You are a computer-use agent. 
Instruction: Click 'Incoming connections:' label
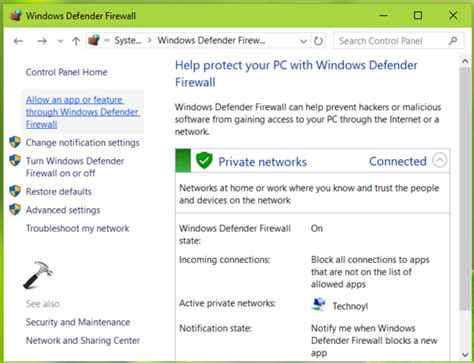pyautogui.click(x=225, y=260)
